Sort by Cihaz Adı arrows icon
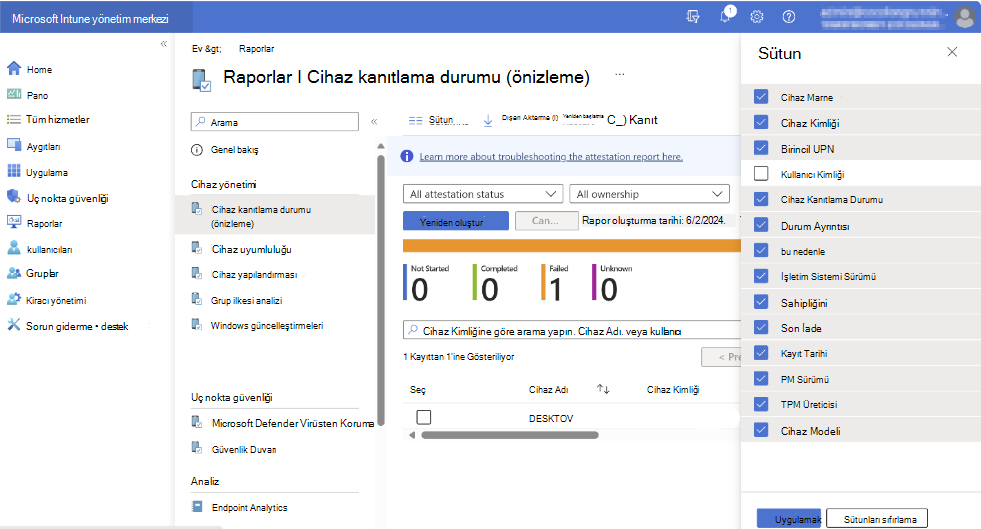Screen dimensions: 981x529 [x=603, y=389]
